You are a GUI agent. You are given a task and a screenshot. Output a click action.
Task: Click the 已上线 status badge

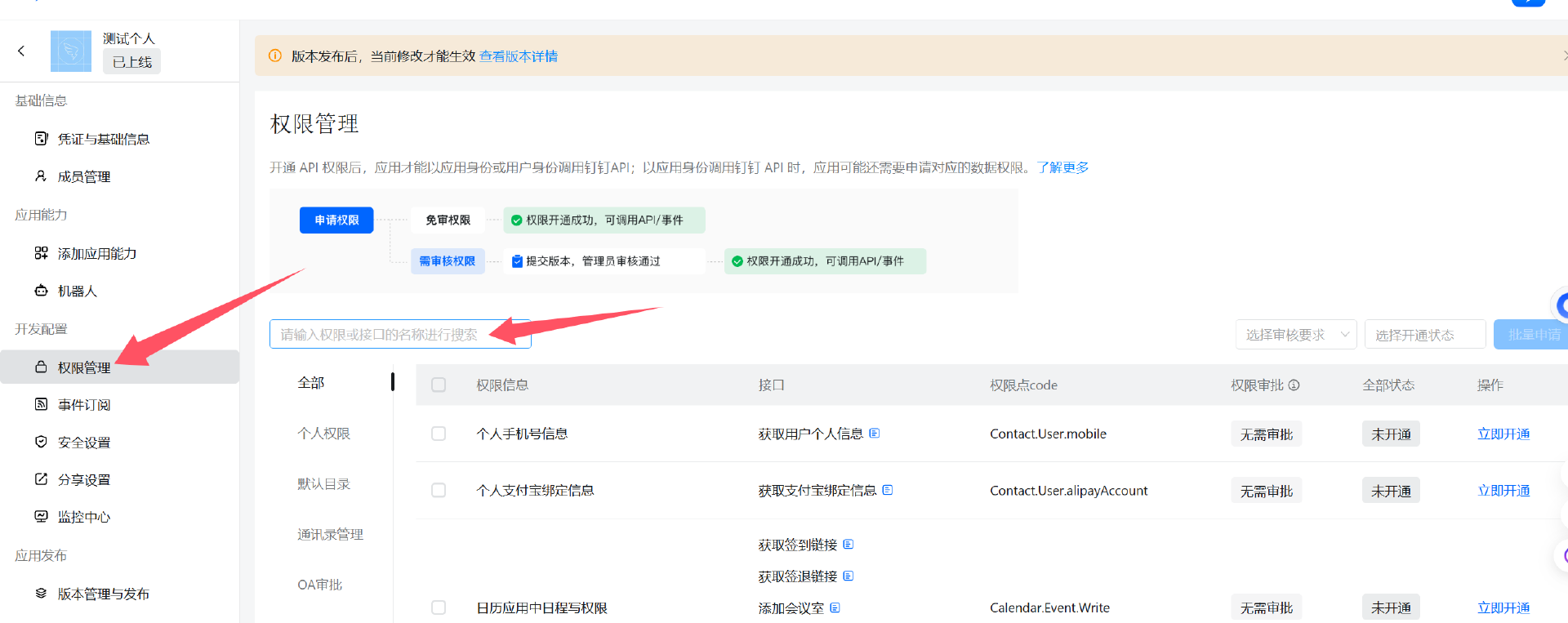131,61
